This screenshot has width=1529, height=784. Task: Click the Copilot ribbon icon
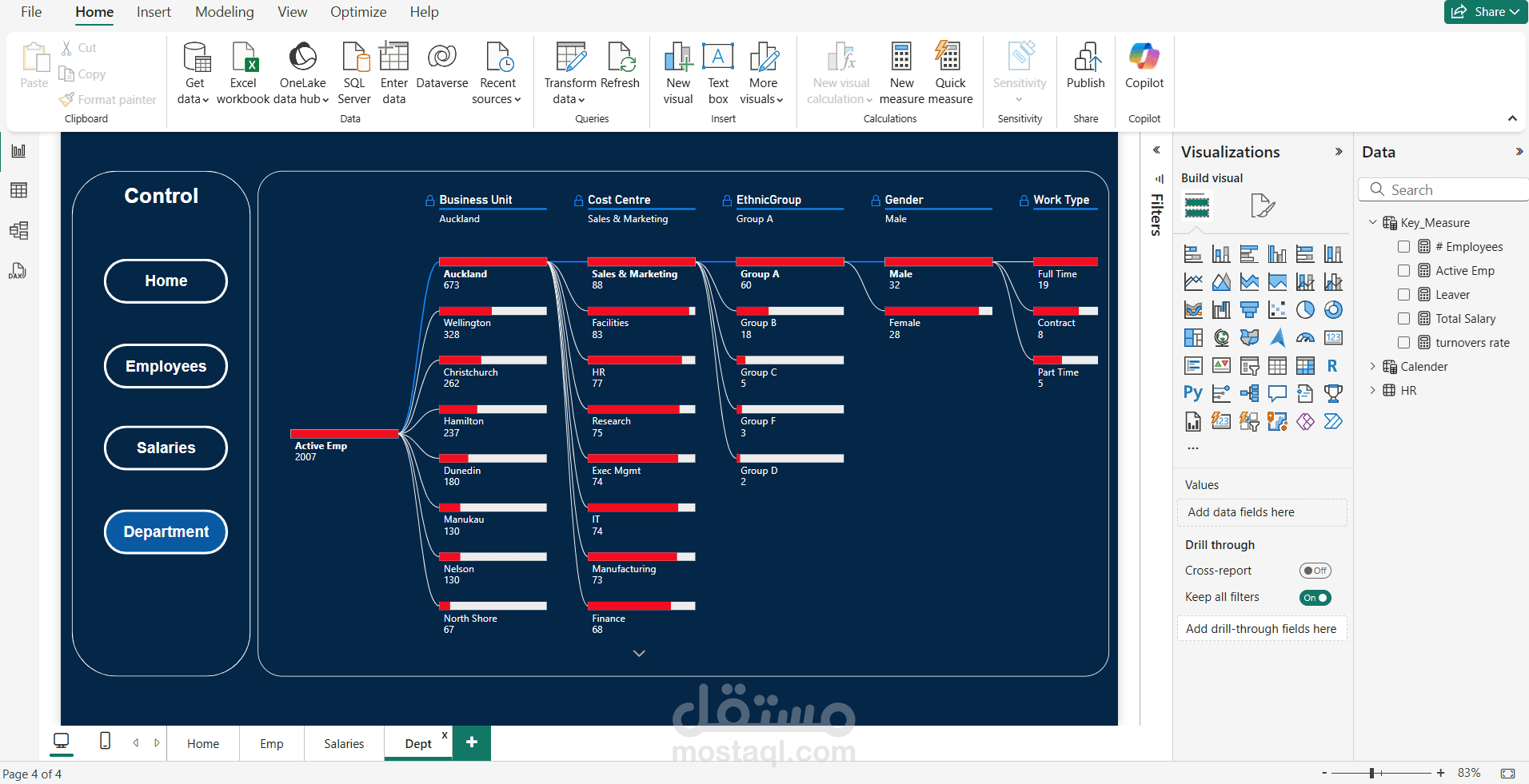click(1144, 66)
